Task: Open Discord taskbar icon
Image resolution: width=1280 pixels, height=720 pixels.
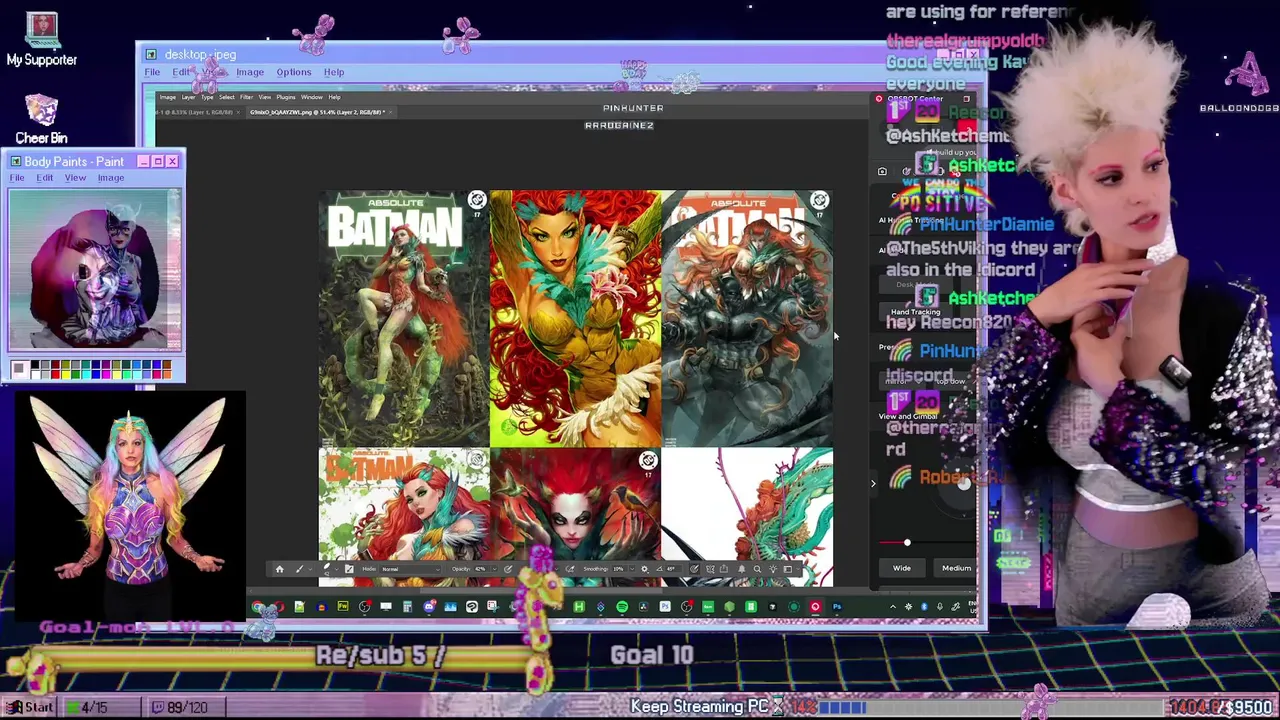Action: tap(429, 607)
